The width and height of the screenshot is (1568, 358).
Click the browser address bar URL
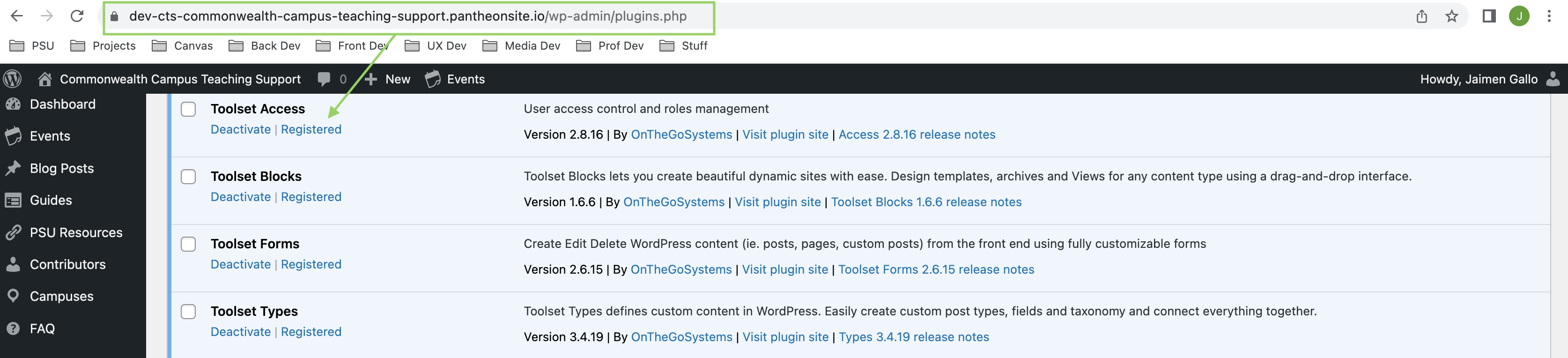(408, 16)
